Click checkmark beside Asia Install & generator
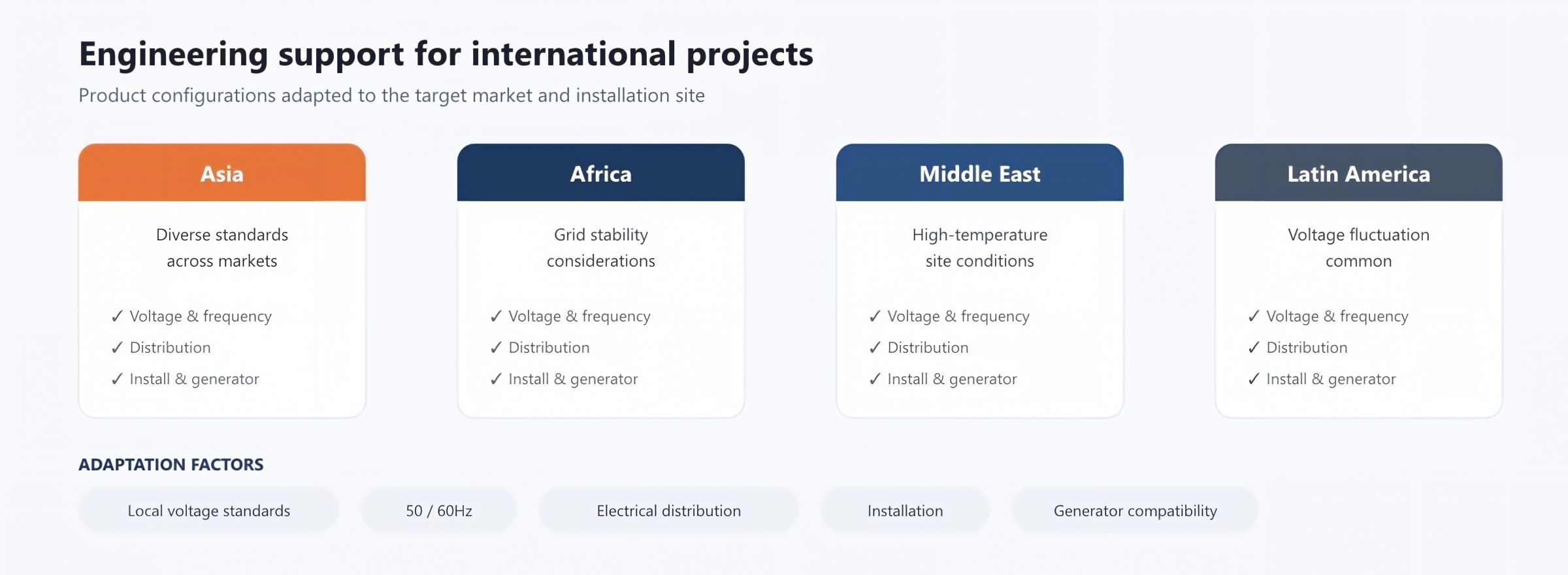 [x=117, y=379]
